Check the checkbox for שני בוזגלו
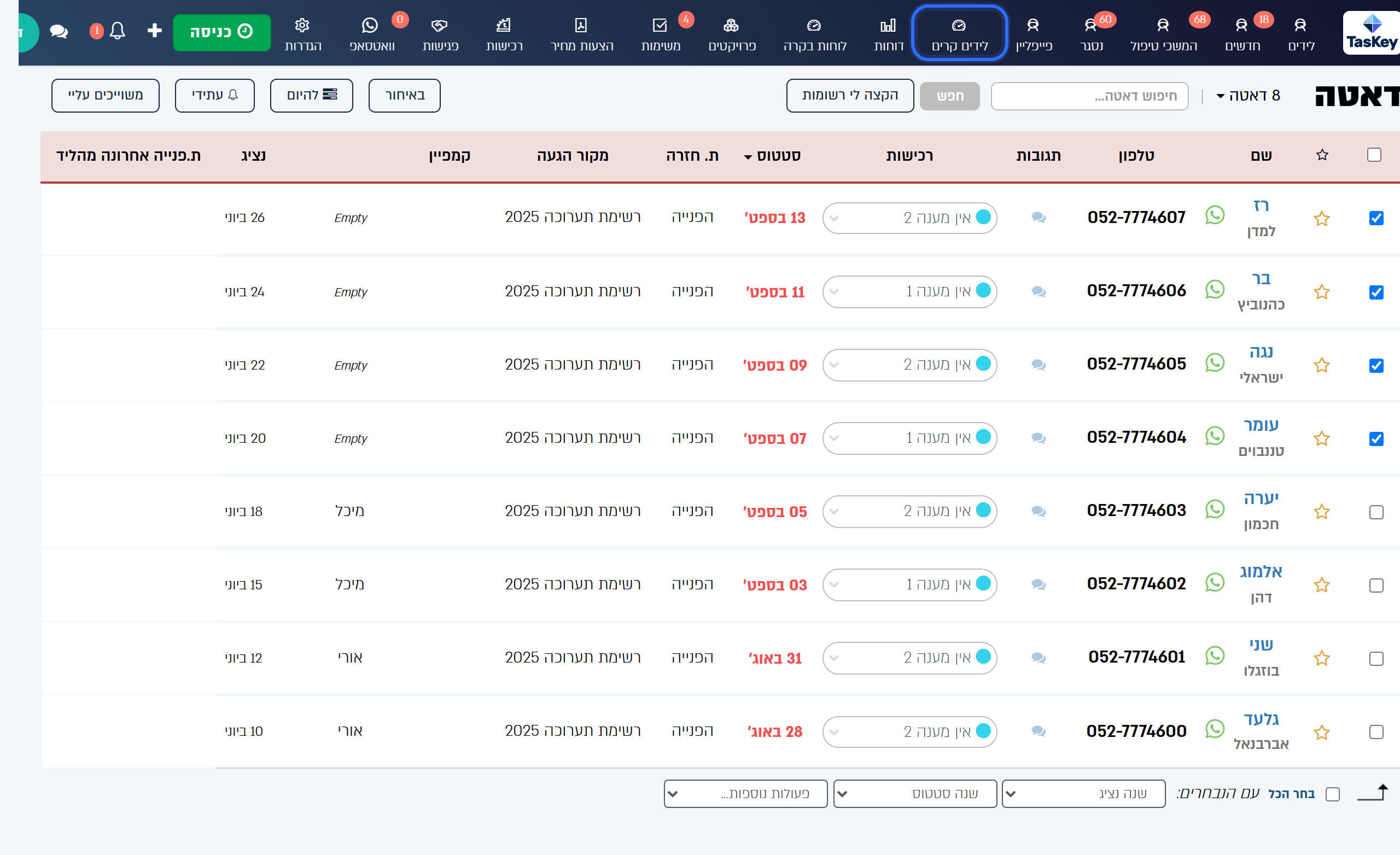Screen dimensions: 1400x855 pos(1375,659)
